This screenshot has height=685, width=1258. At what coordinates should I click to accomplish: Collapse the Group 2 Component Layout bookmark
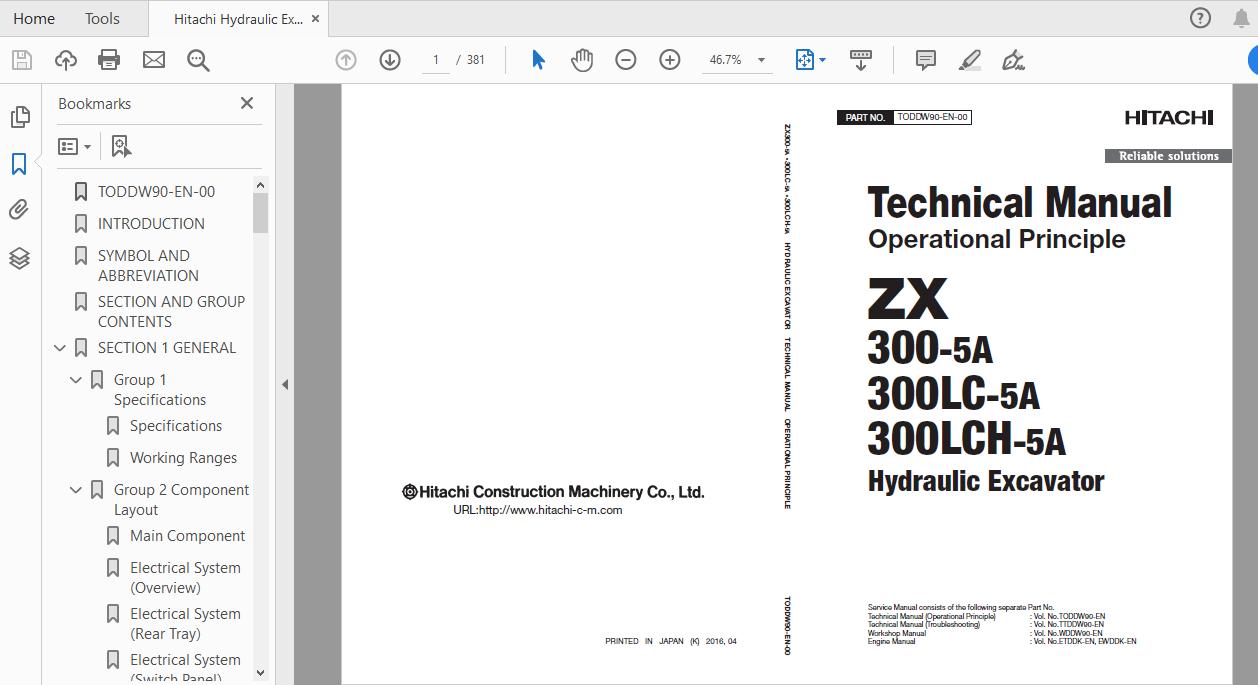coord(76,490)
